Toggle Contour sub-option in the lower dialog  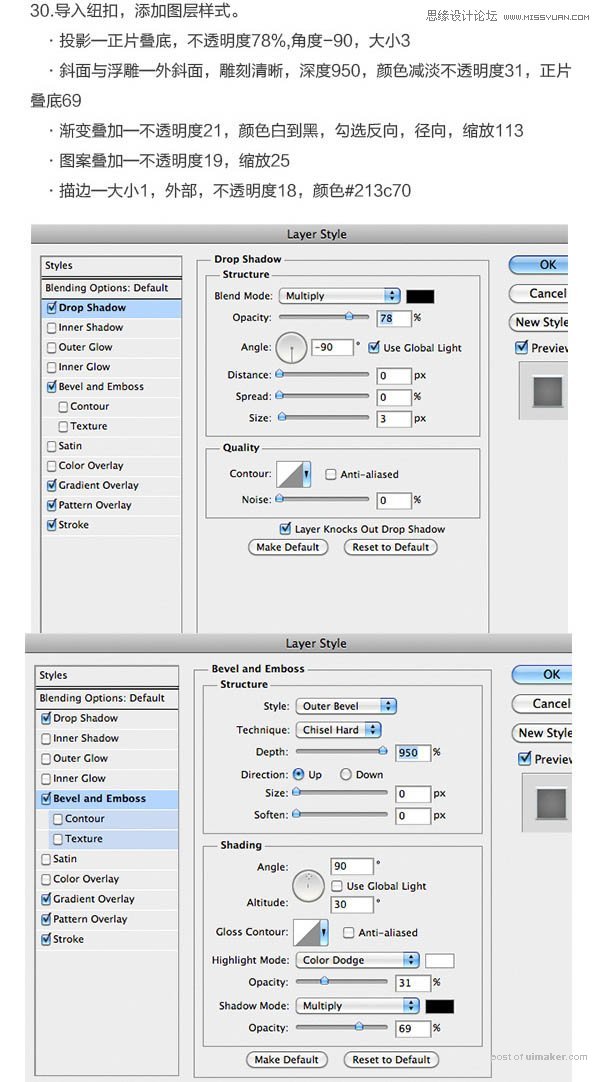(x=58, y=819)
